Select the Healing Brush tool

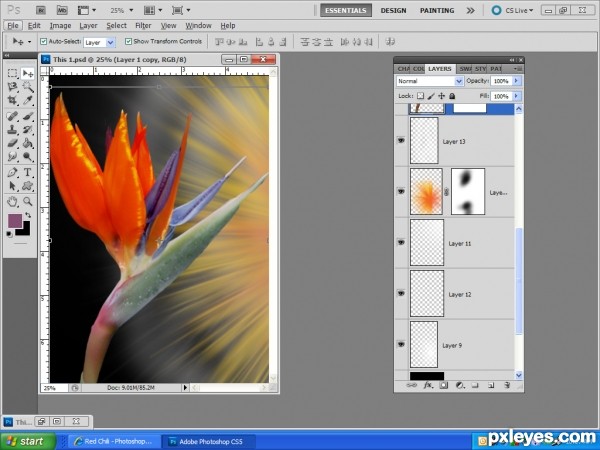[13, 116]
